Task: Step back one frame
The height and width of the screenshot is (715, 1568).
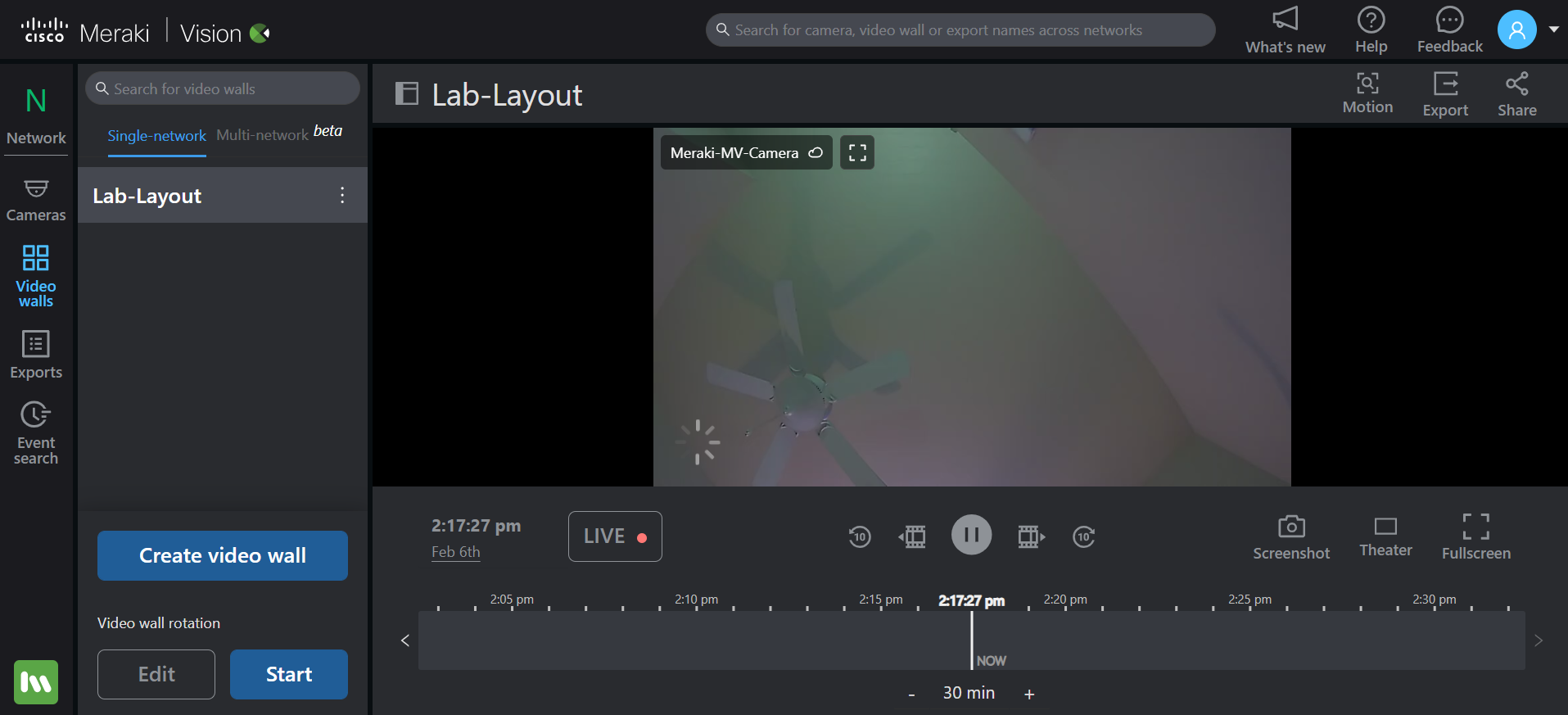Action: (x=912, y=536)
